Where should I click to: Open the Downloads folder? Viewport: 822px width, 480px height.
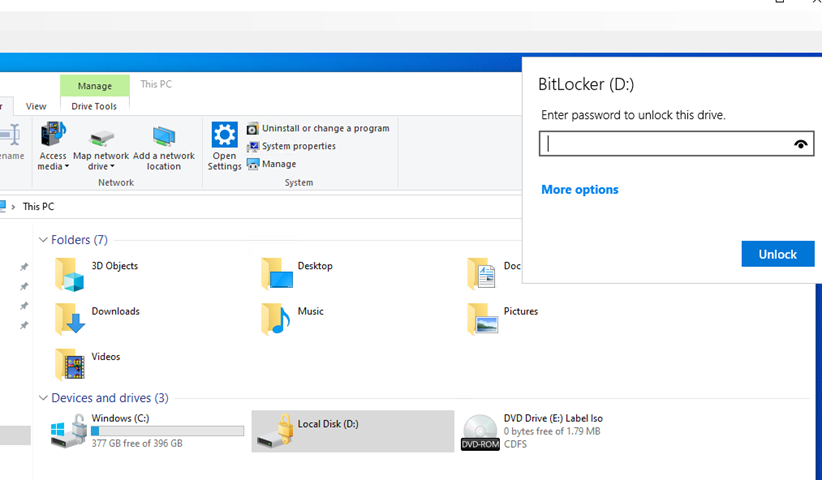click(x=69, y=318)
